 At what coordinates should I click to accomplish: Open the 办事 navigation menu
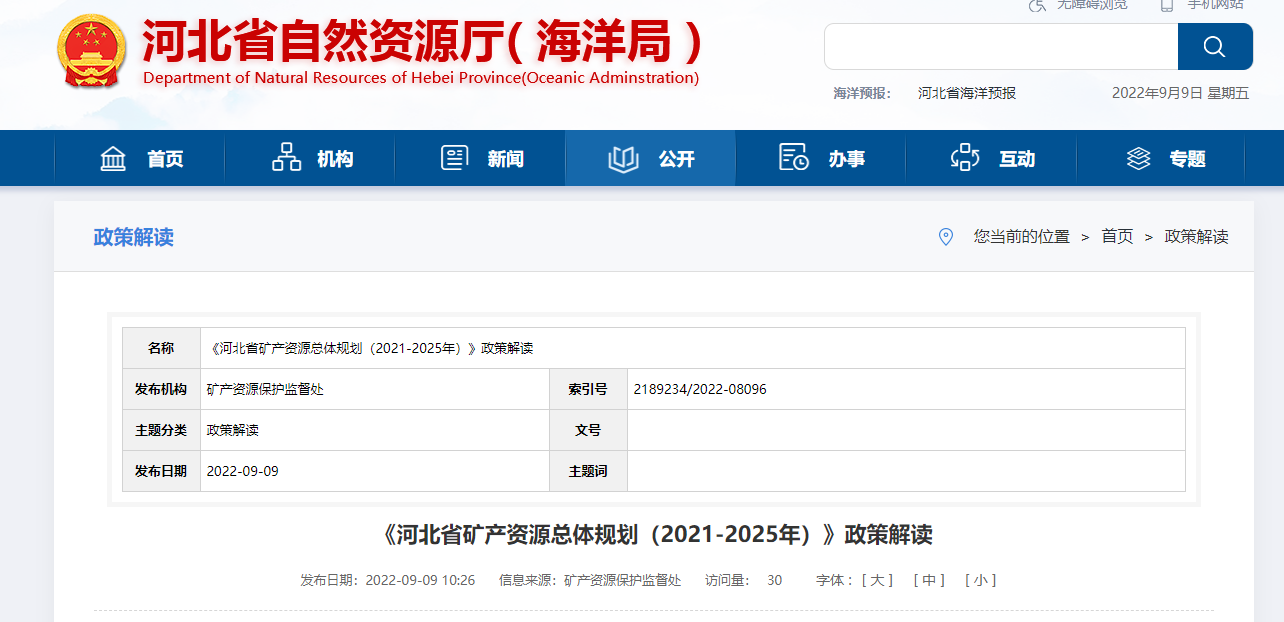pos(821,158)
